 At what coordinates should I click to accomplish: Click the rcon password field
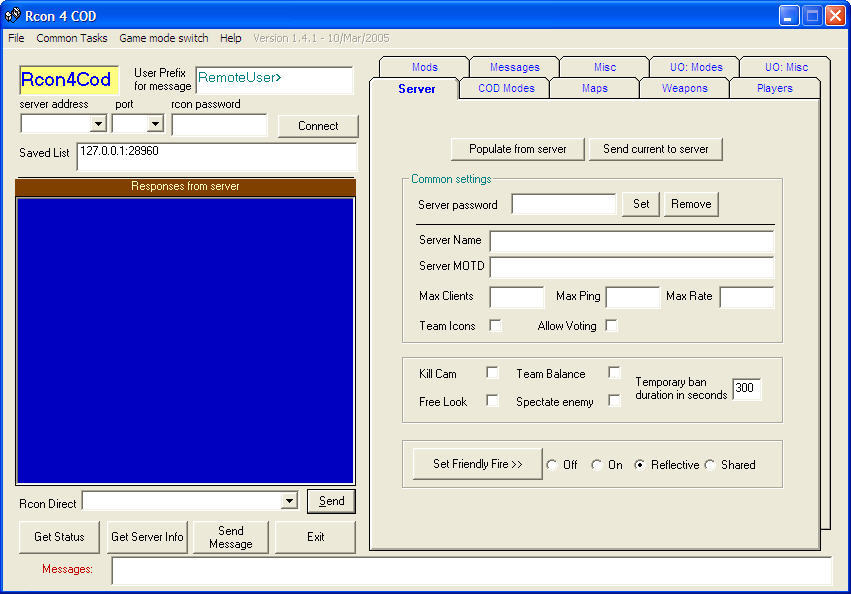219,124
